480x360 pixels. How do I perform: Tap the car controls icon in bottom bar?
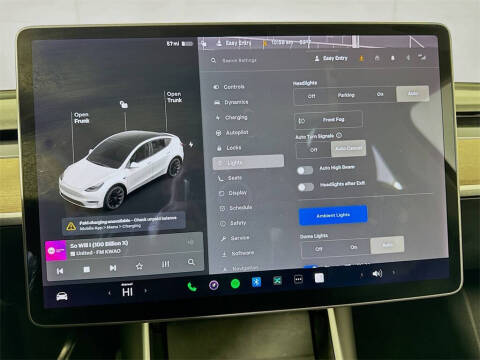62,296
